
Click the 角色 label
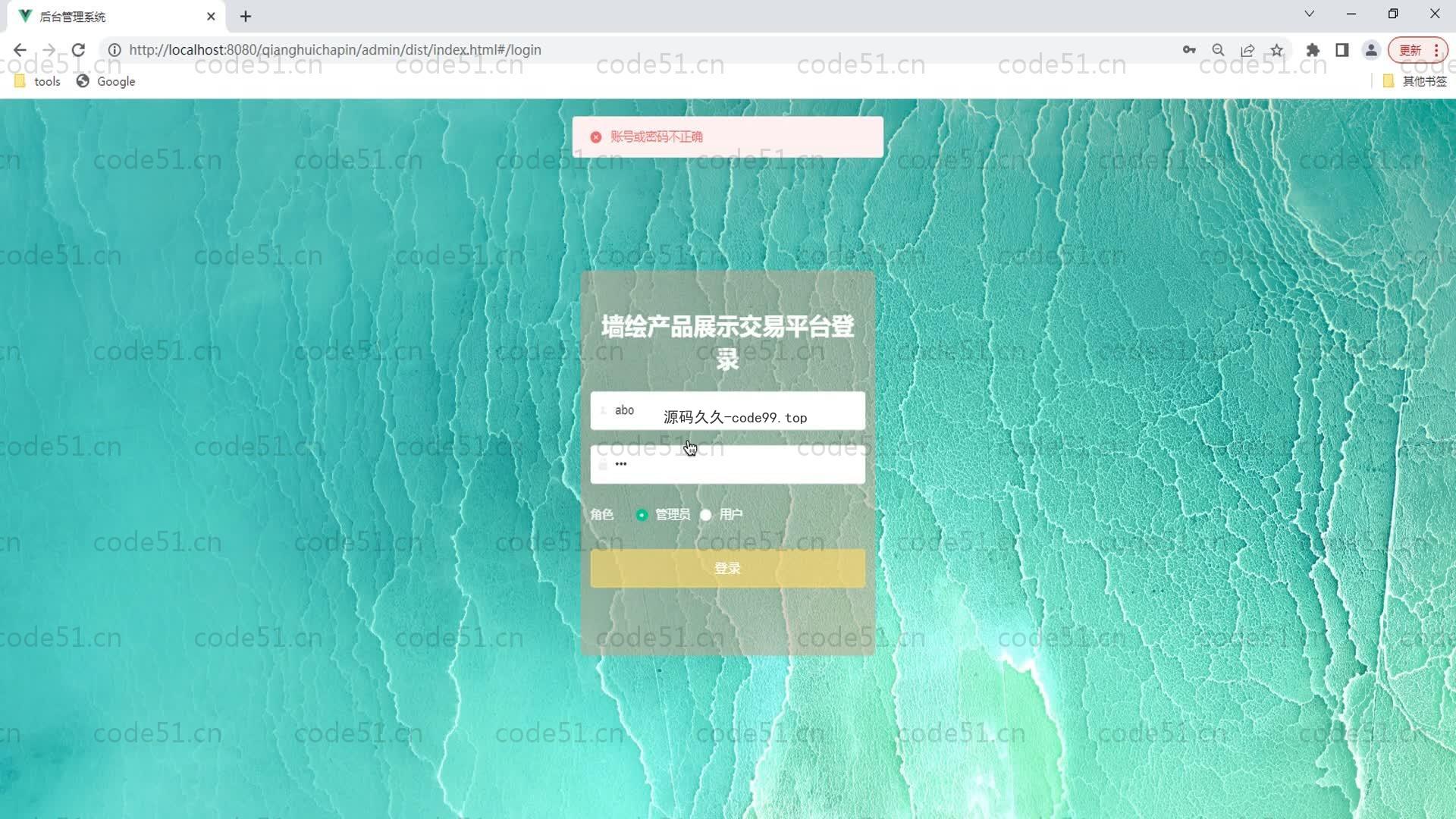602,515
